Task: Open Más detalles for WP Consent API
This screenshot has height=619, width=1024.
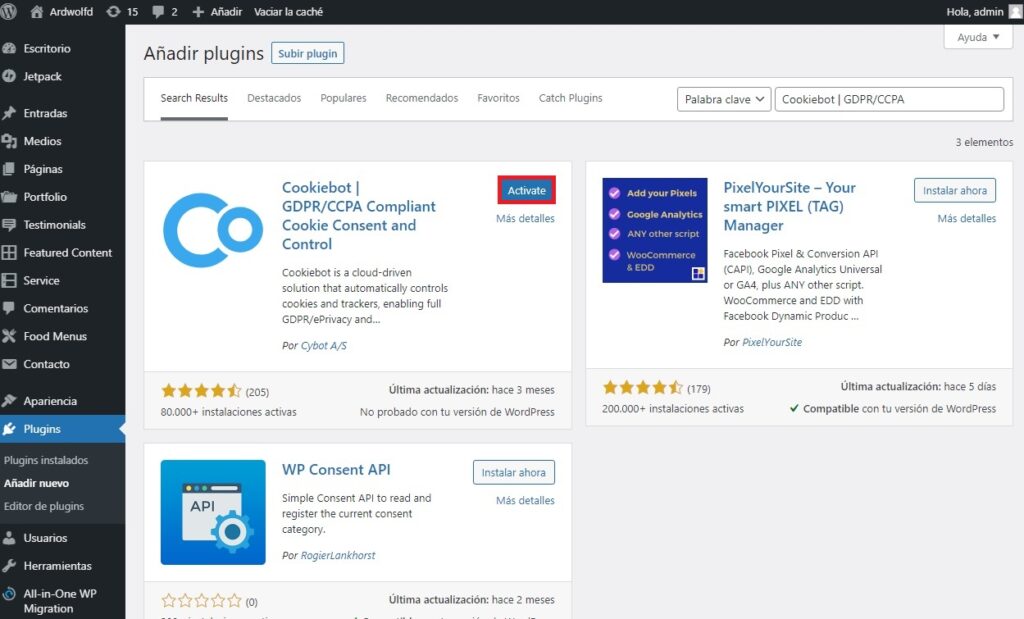Action: [525, 501]
